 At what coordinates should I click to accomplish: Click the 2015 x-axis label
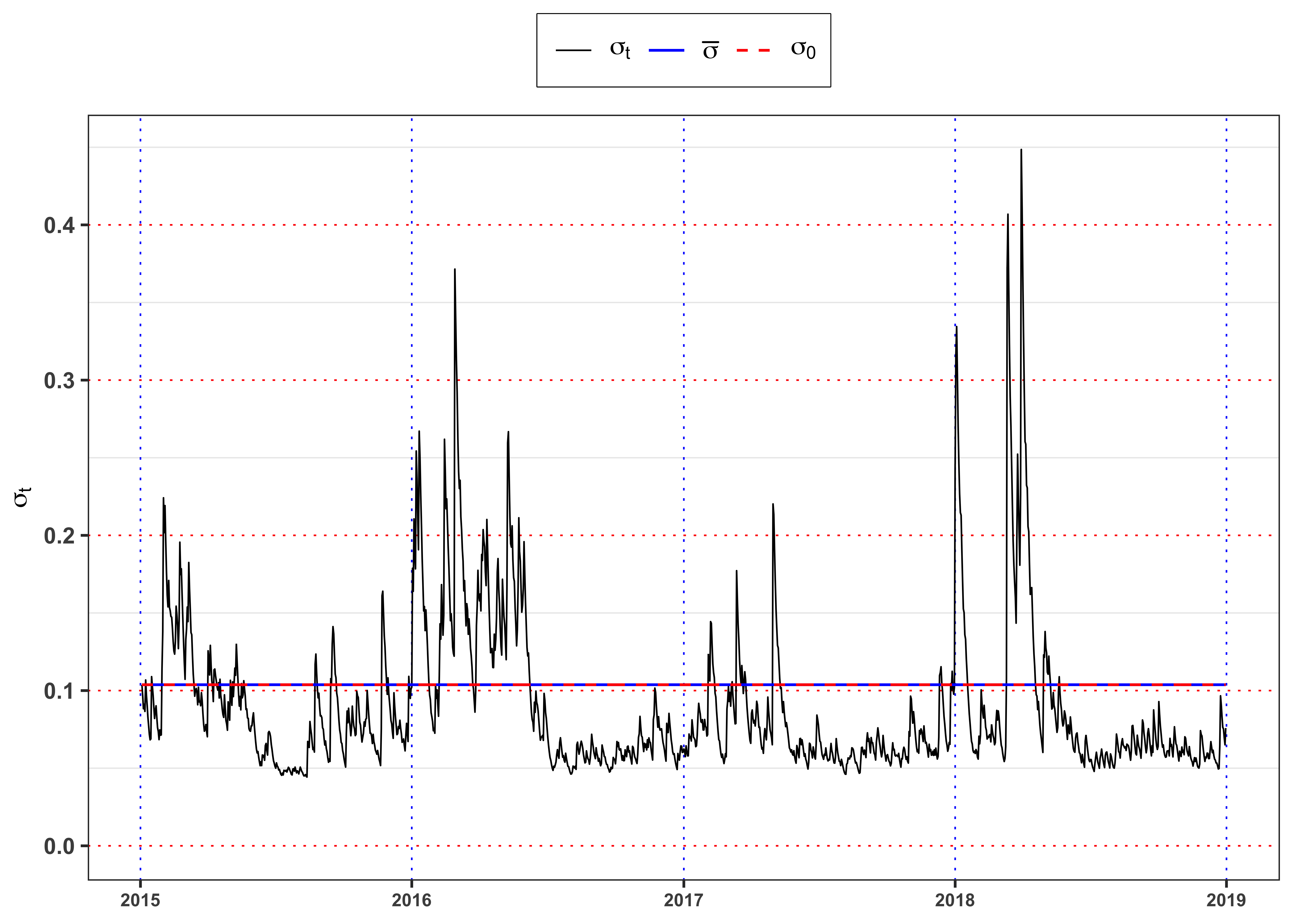140,900
